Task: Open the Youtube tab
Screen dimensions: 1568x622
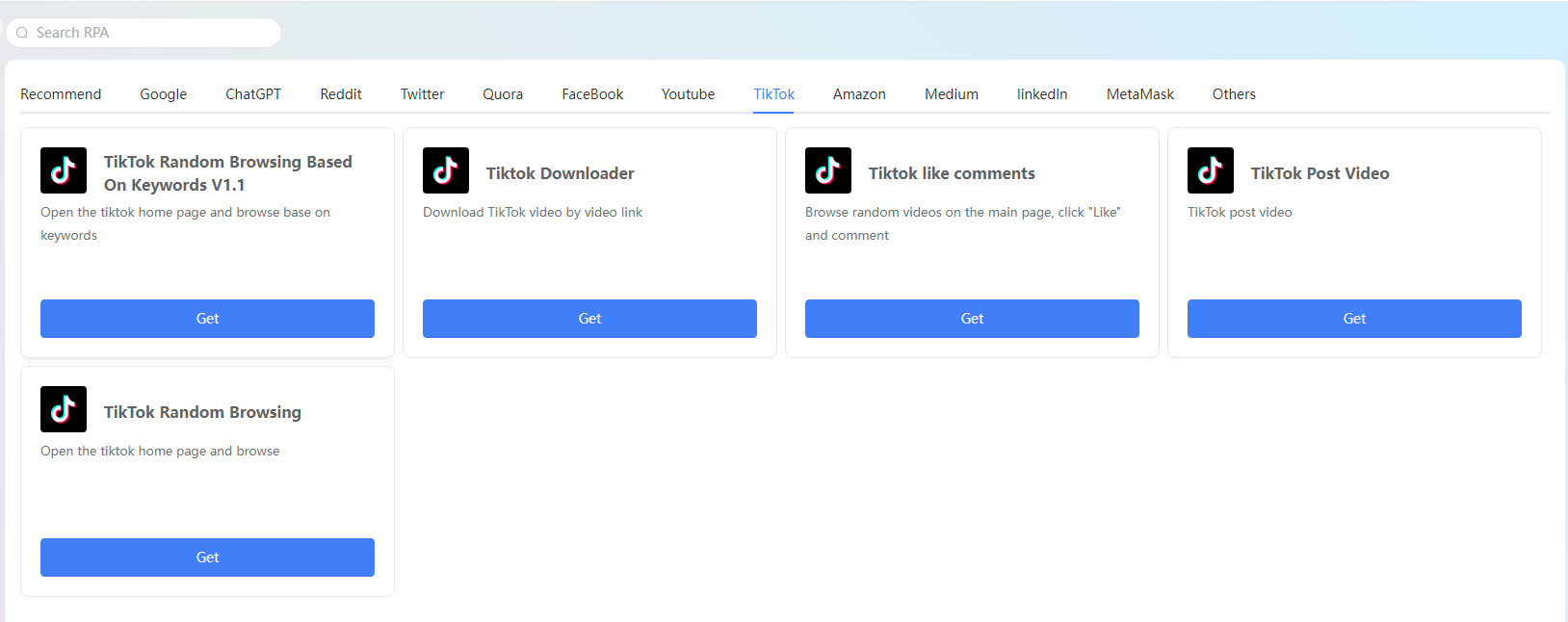Action: (x=688, y=94)
